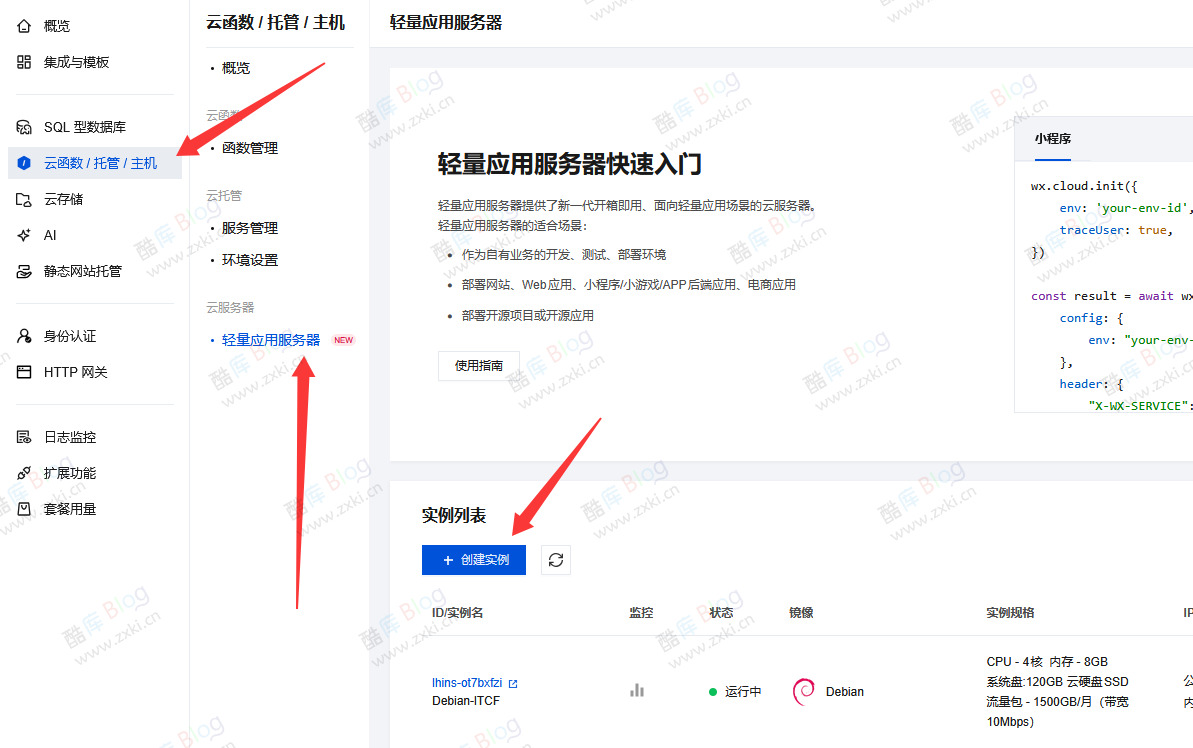Screen dimensions: 1193x748
Task: Click the ID/实例名 column header
Action: [x=457, y=613]
